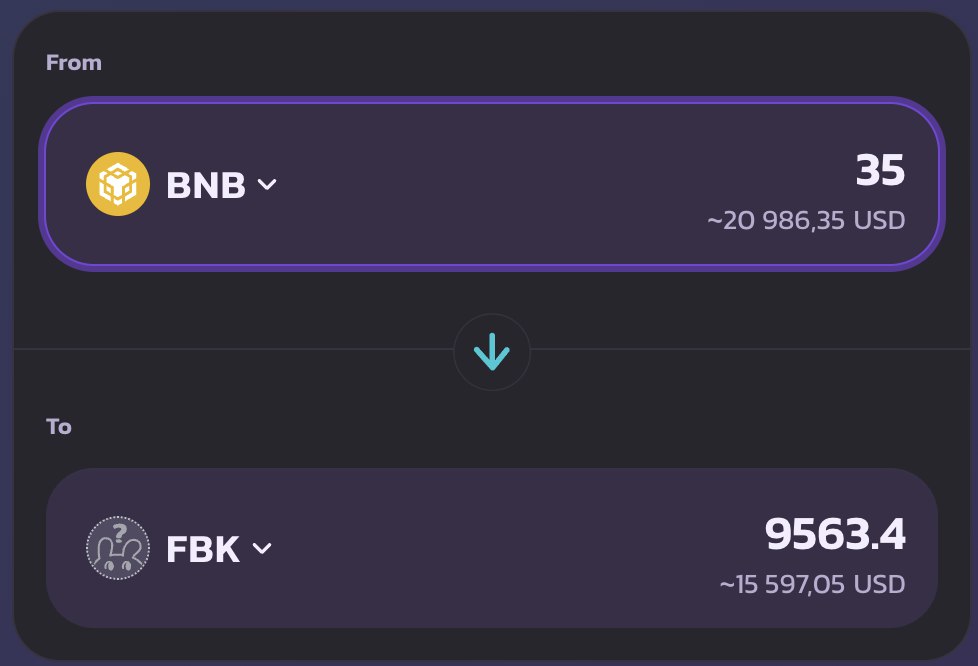Image resolution: width=978 pixels, height=666 pixels.
Task: Select the To token card
Action: (492, 548)
